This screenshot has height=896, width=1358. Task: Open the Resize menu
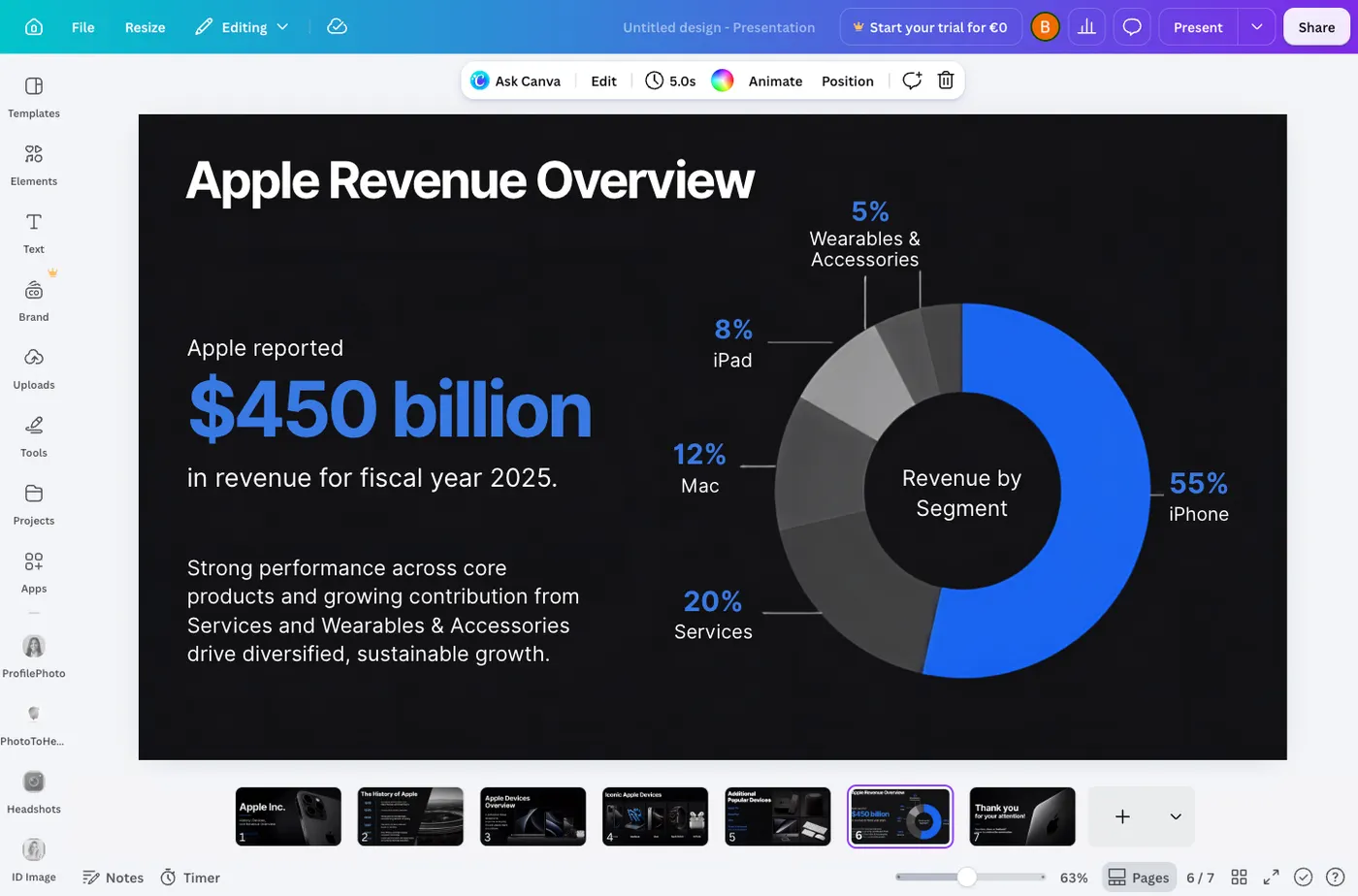[x=145, y=27]
